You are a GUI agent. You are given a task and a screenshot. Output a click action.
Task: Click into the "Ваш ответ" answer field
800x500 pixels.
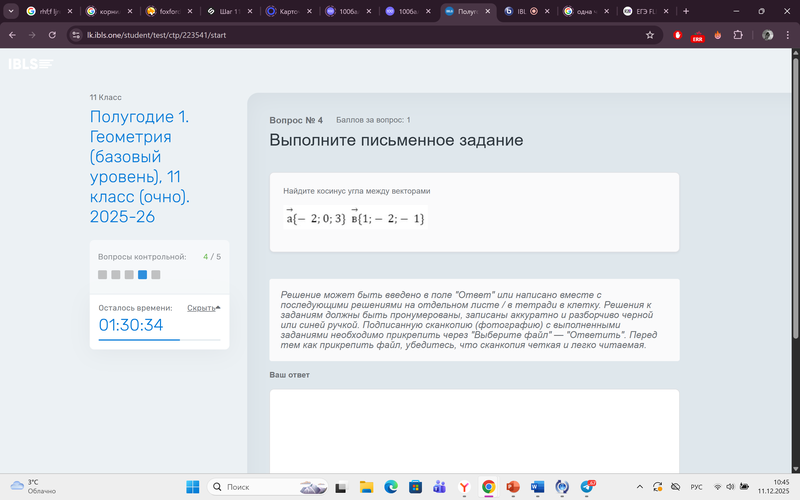(474, 430)
